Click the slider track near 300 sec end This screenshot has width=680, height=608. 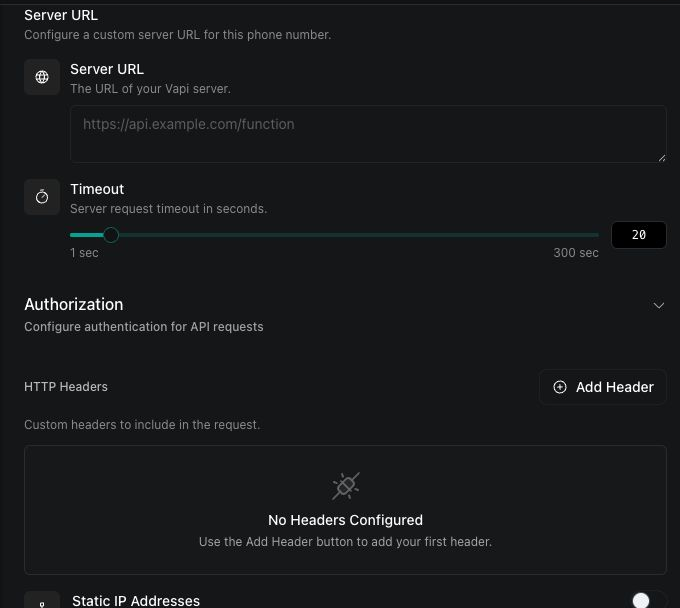coord(590,235)
